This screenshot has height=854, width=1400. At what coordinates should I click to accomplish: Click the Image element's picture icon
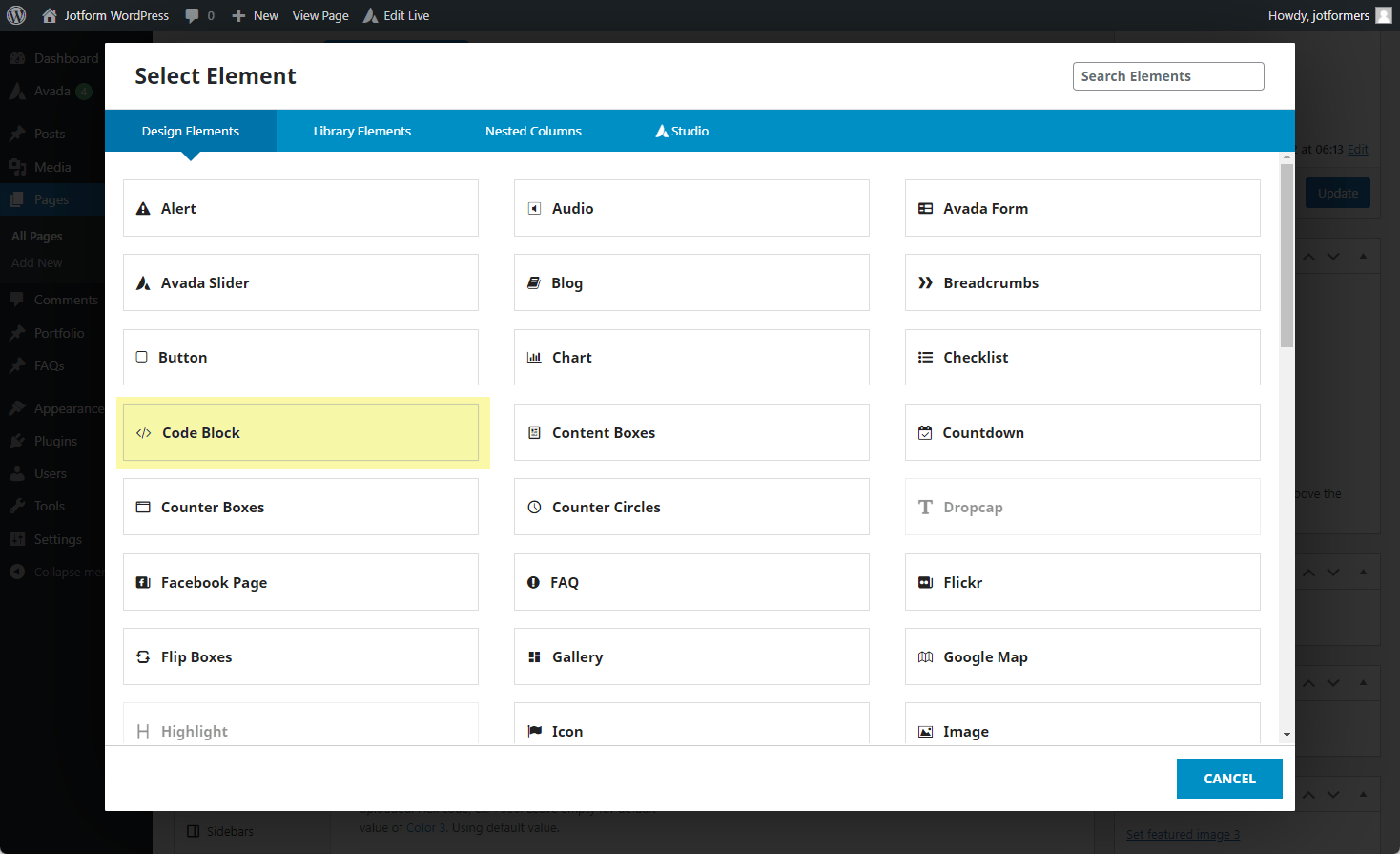pos(925,732)
